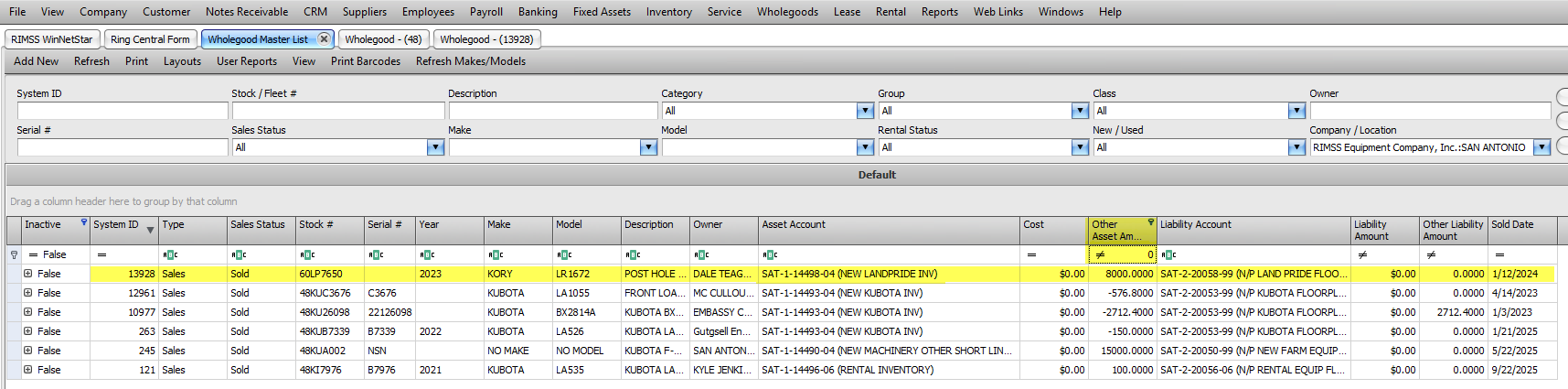1568x389 pixels.
Task: Click equals operator in Inactive filter cell
Action: coord(33,255)
